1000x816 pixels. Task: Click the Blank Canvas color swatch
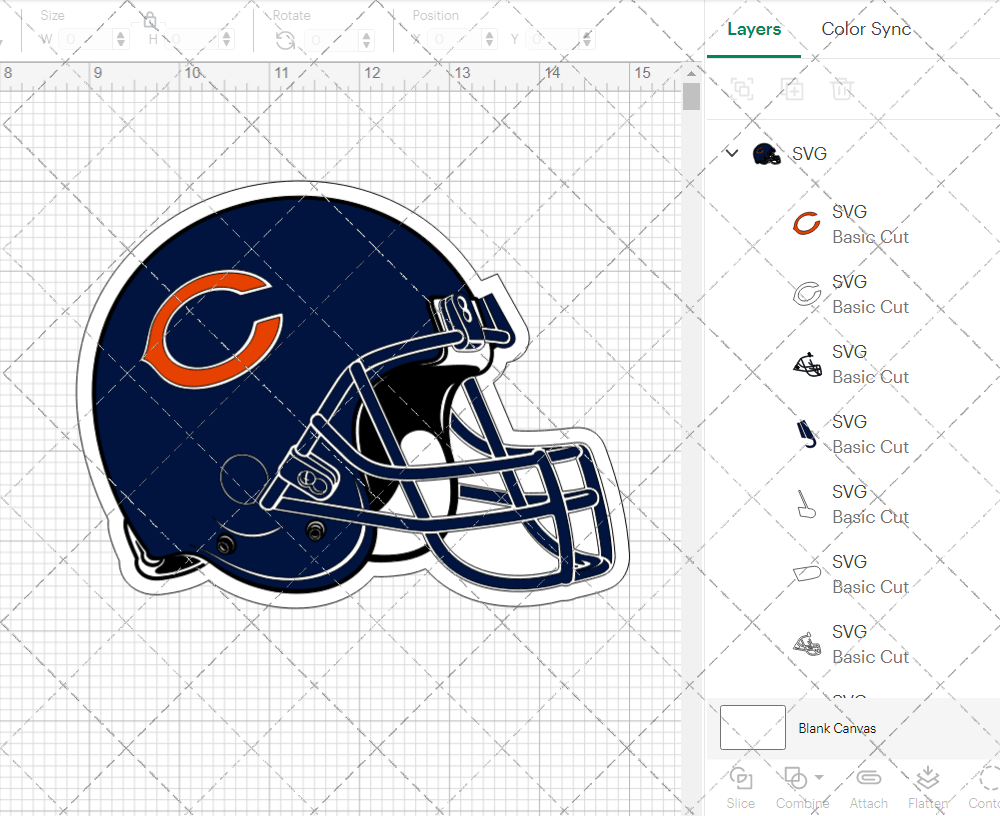[x=752, y=728]
